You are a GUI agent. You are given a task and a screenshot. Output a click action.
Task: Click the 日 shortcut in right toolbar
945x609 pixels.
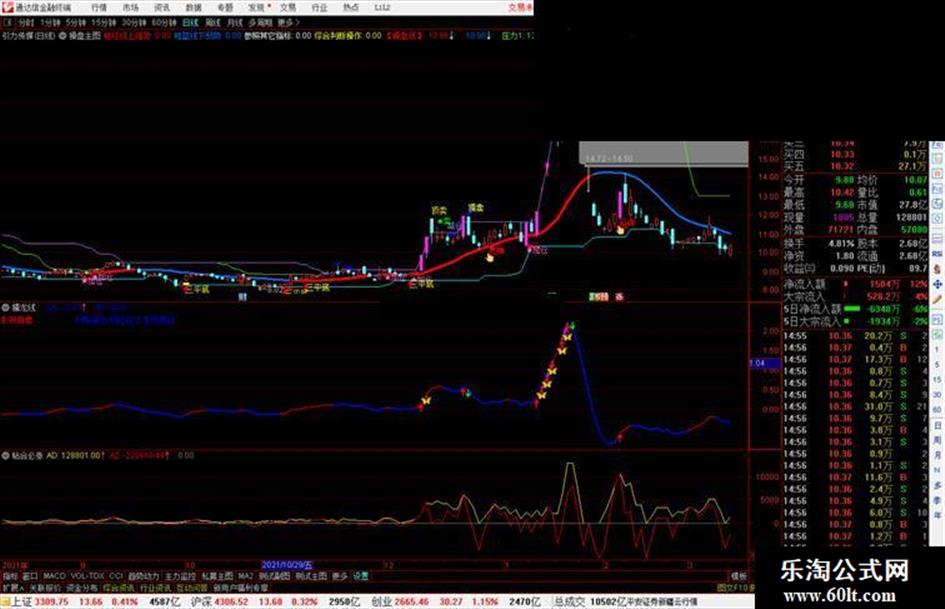click(x=937, y=426)
